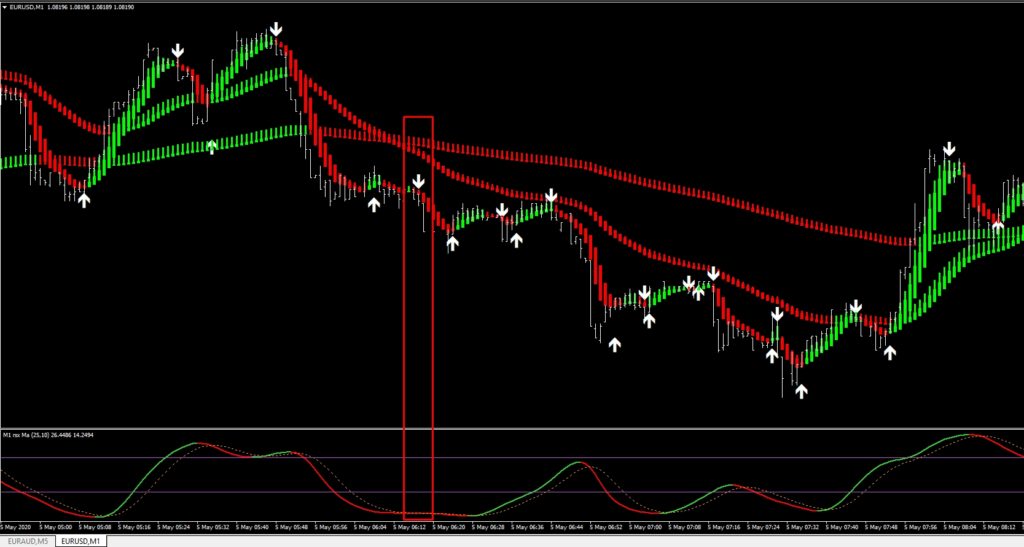Select the lowest buy arrow on the chart
The image size is (1024, 547).
[x=801, y=391]
